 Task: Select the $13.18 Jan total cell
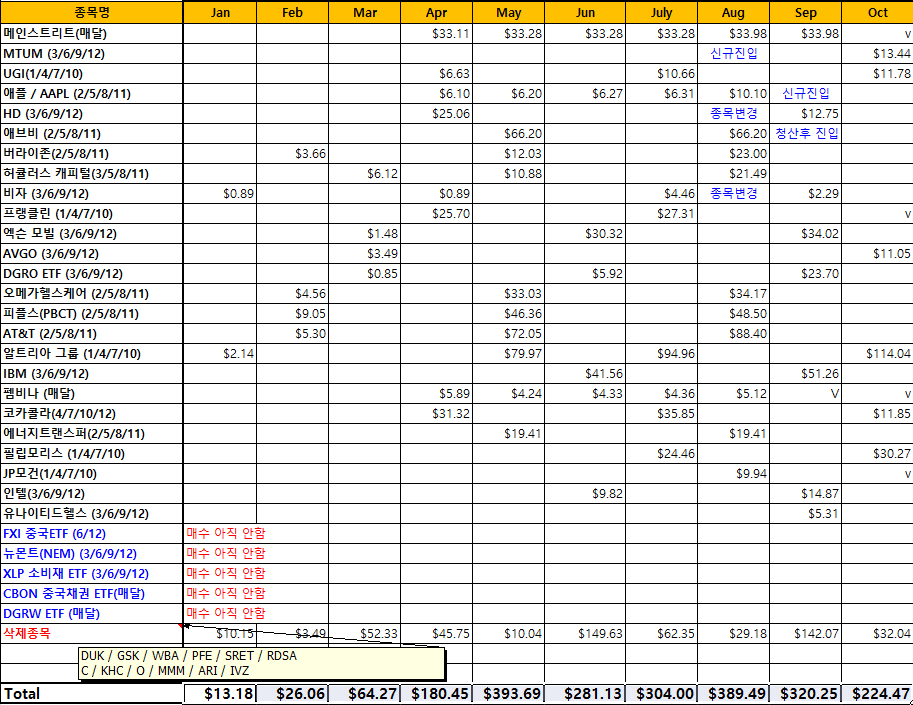[220, 693]
